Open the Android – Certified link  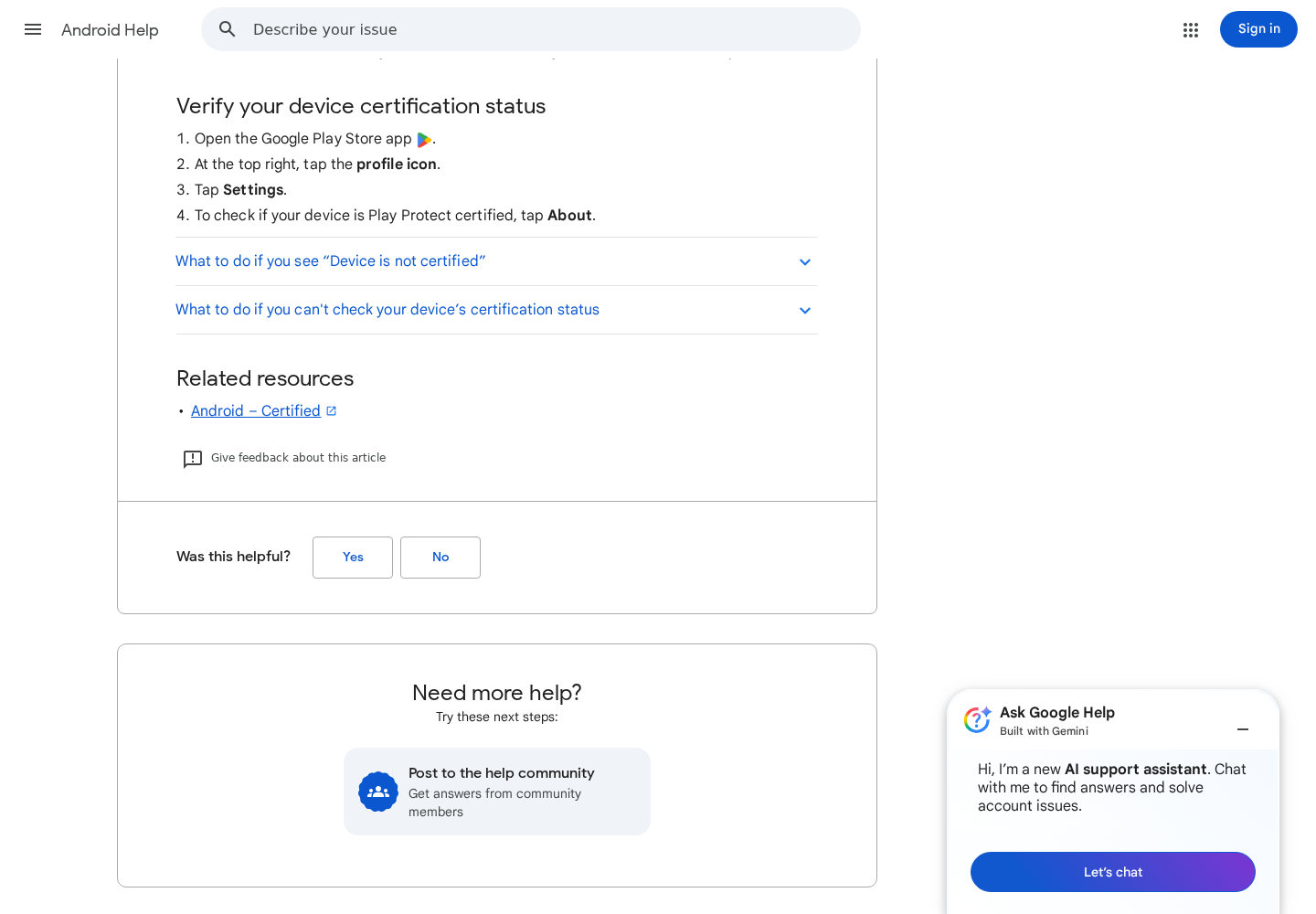tap(256, 411)
